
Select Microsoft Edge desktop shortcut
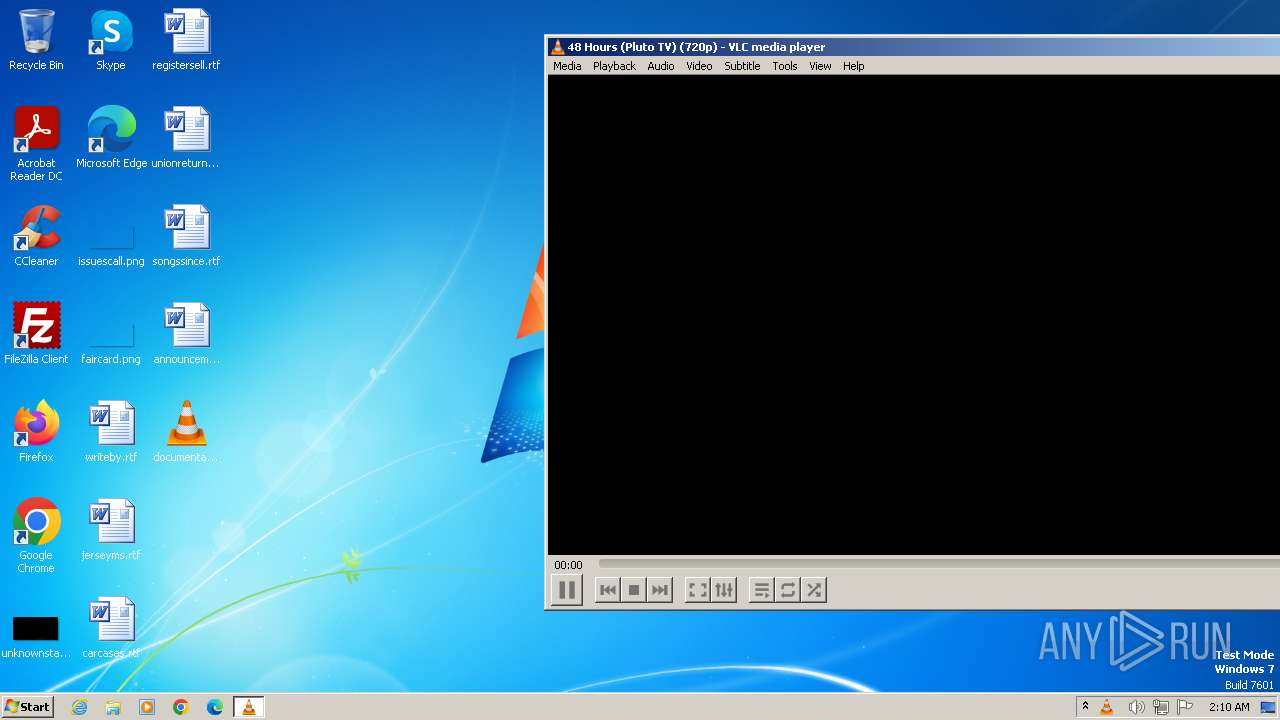111,138
